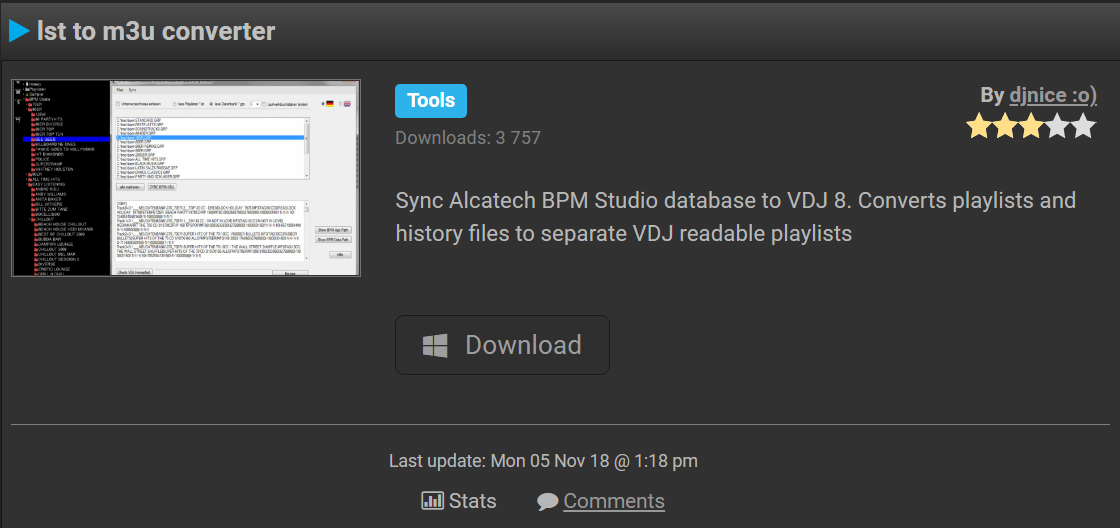Select the second gold rating star
1120x528 pixels.
click(1005, 126)
